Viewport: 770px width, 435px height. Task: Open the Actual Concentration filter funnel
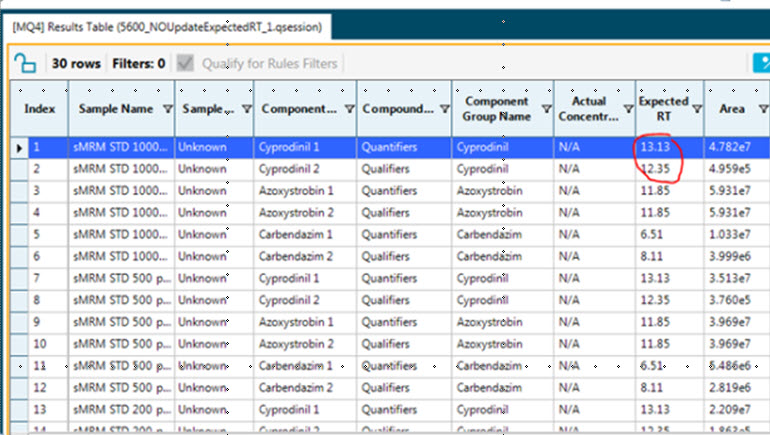click(628, 109)
